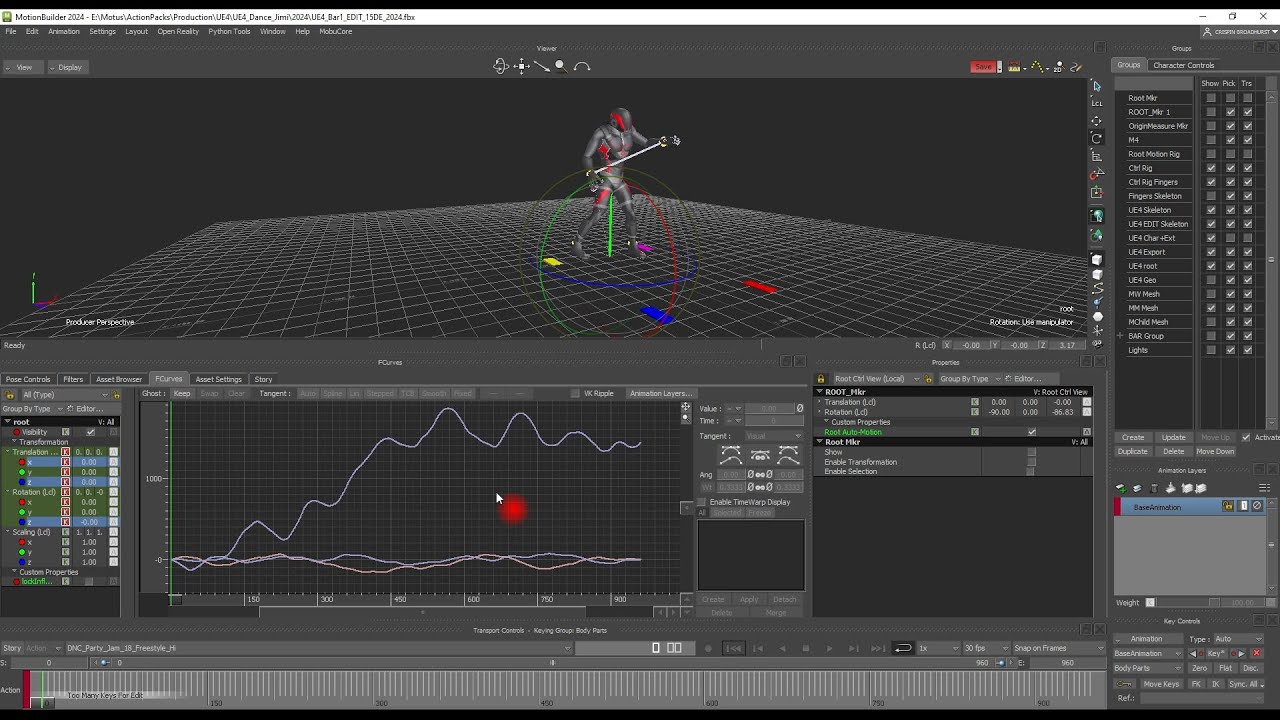
Task: Enable the TimeWarp Display checkbox
Action: [x=701, y=502]
